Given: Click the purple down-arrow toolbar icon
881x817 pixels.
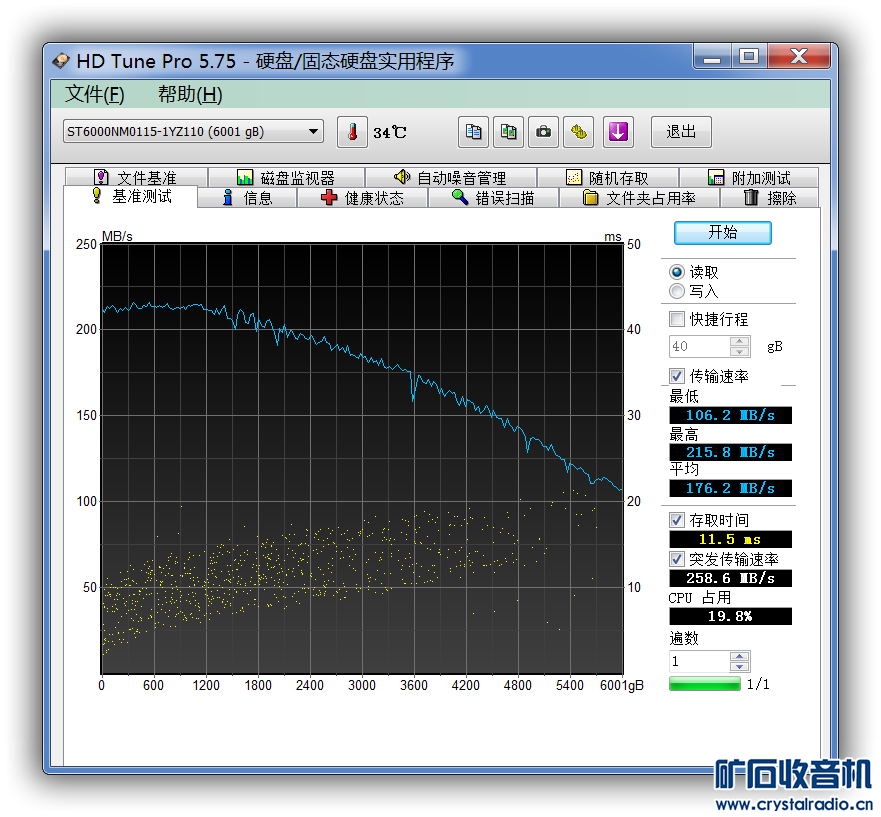Looking at the screenshot, I should (618, 132).
